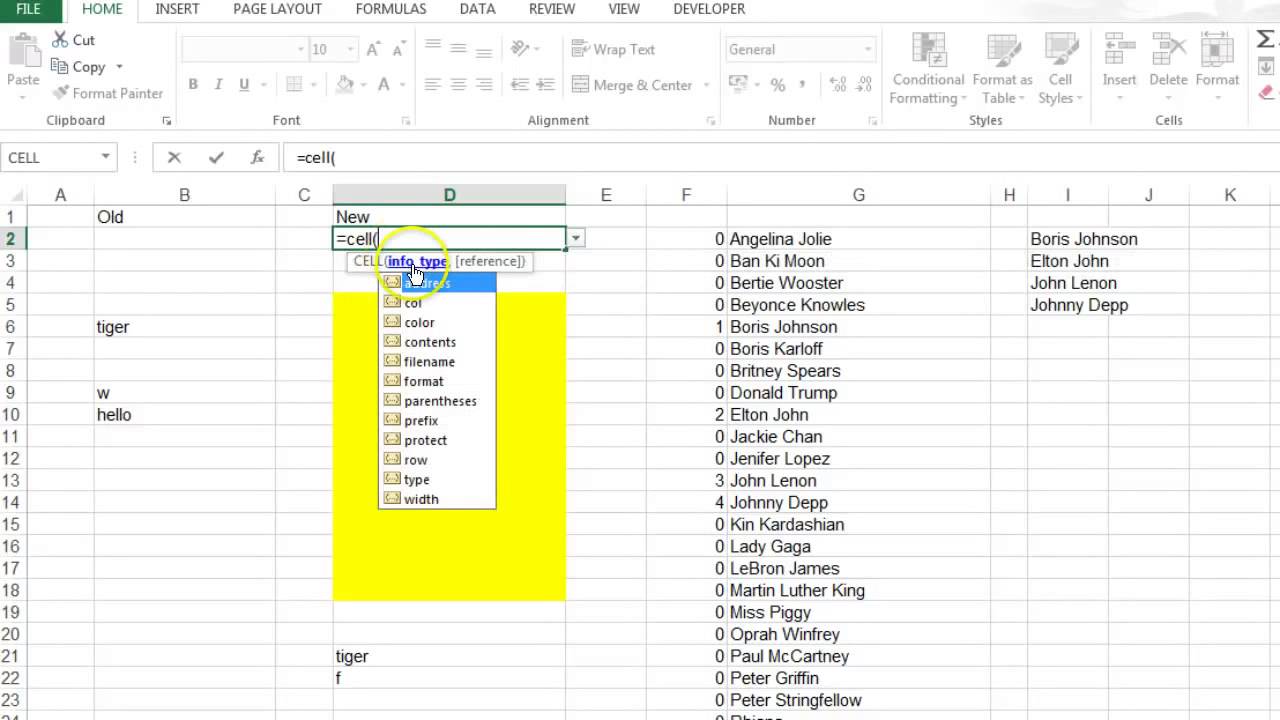Select column G header
The image size is (1280, 720).
[x=858, y=195]
